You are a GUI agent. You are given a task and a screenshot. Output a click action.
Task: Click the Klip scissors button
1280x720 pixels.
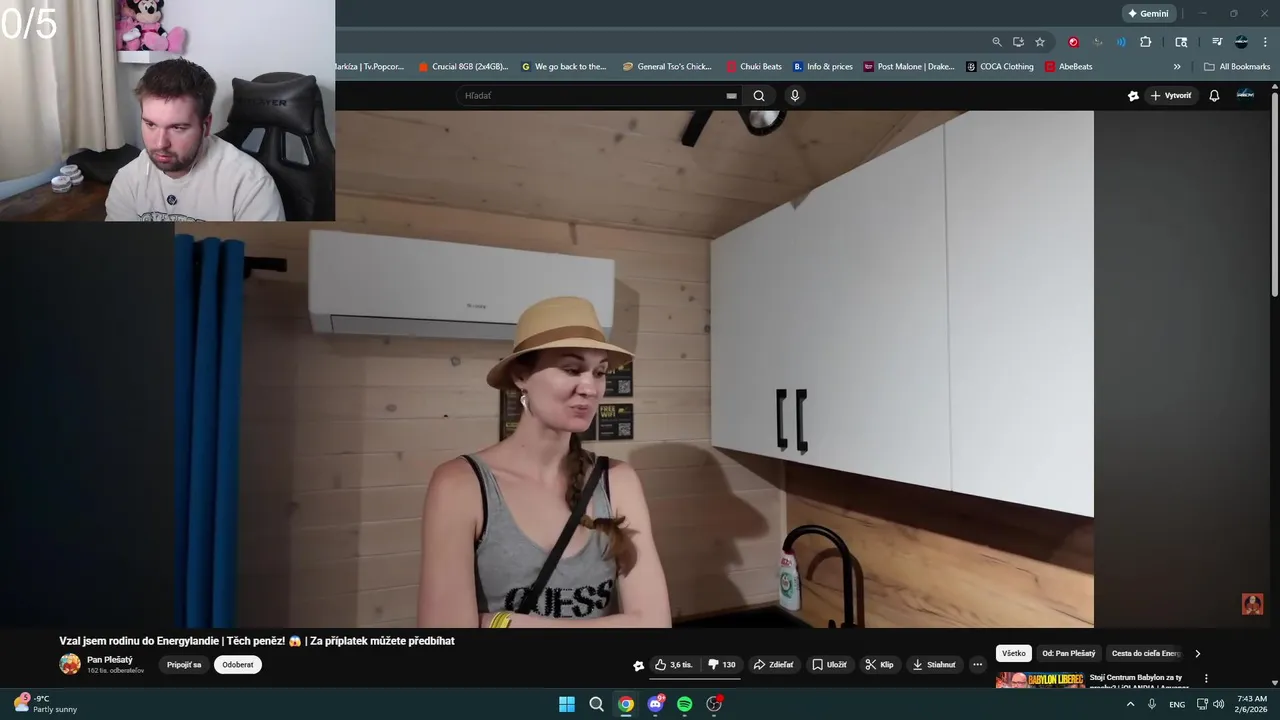880,665
